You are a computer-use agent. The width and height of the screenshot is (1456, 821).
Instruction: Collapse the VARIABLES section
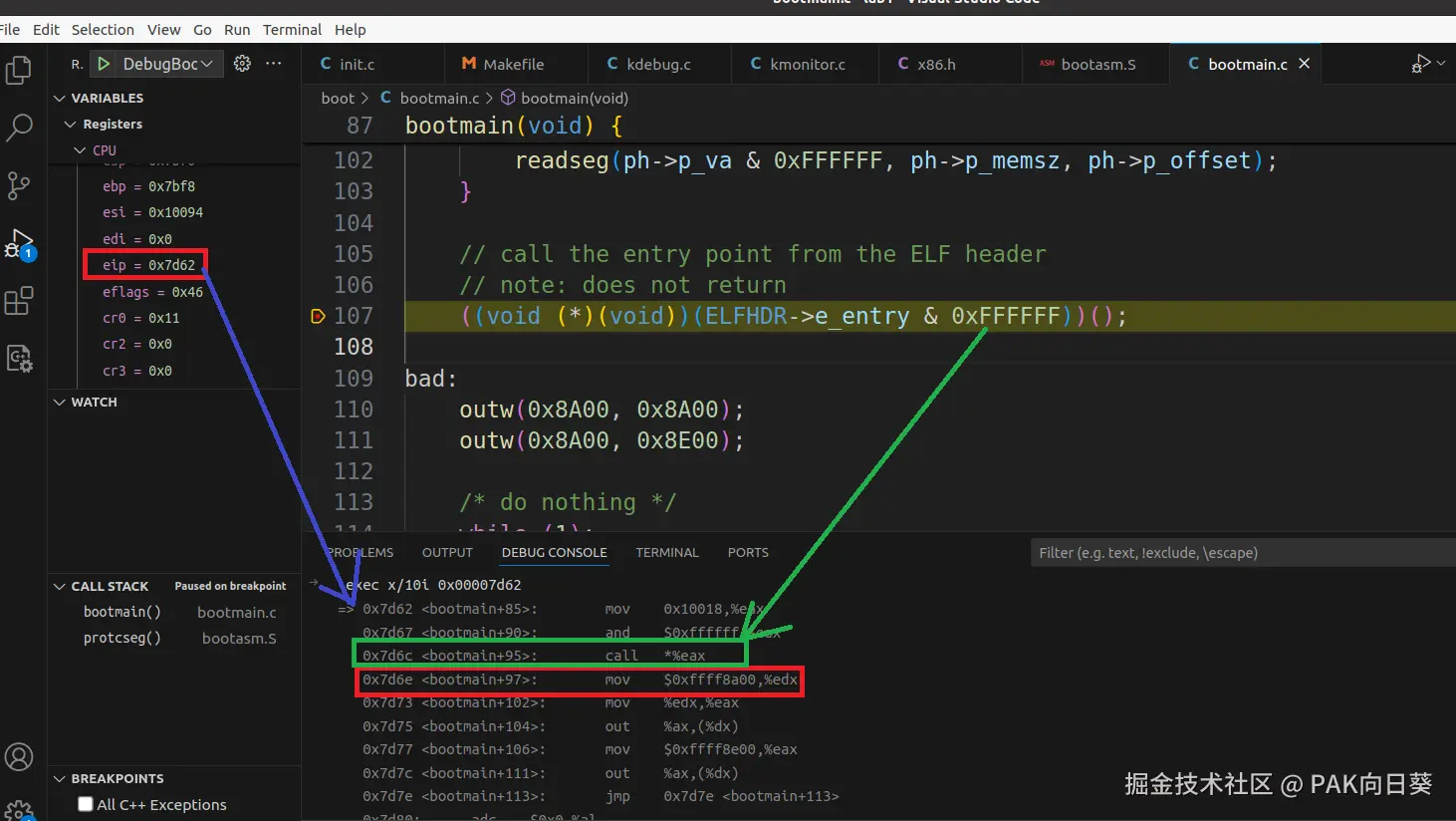click(60, 98)
